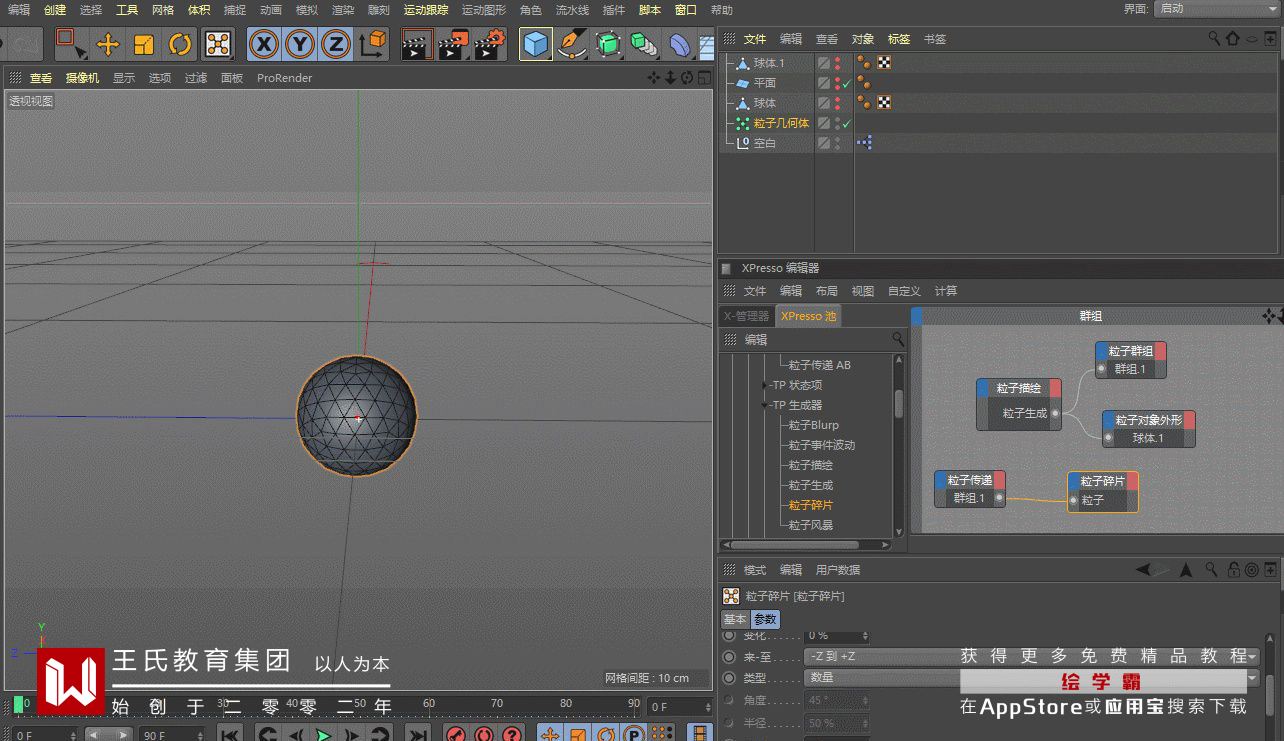This screenshot has height=741, width=1284.
Task: Click the play forward button in timeline
Action: tap(324, 734)
